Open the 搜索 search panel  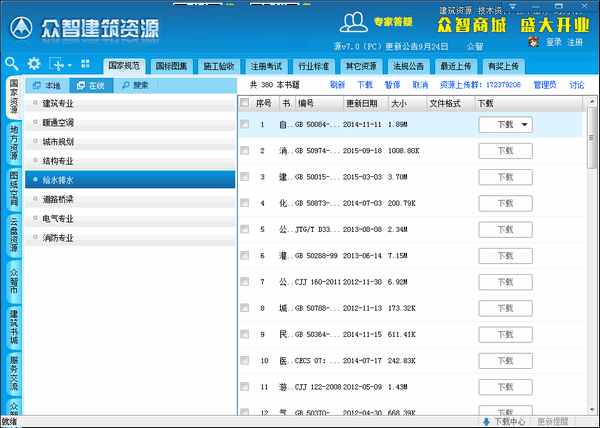tap(134, 86)
